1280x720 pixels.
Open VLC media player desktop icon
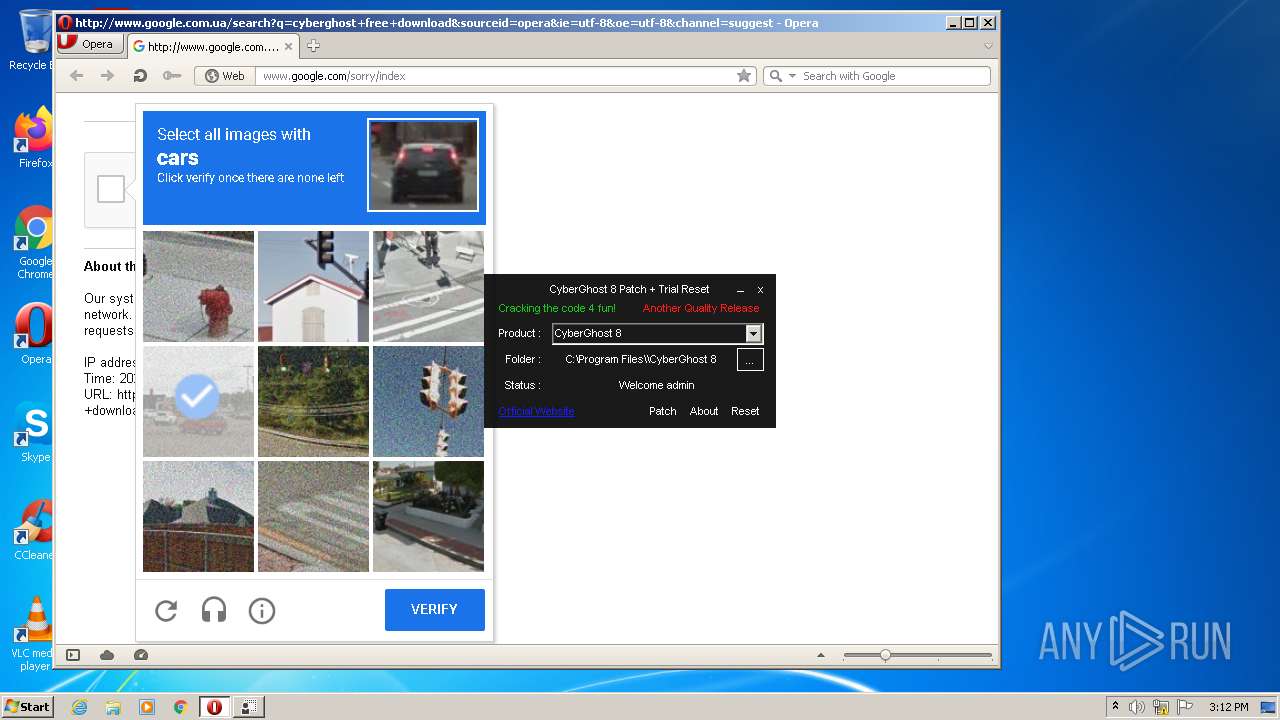click(x=35, y=634)
